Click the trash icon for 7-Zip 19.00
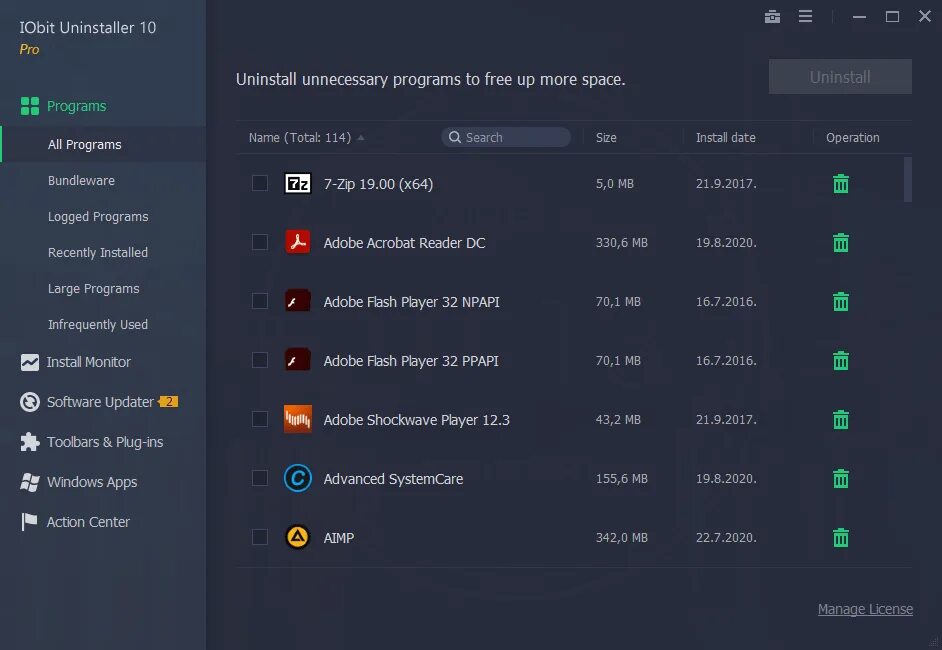Viewport: 942px width, 650px height. 840,183
